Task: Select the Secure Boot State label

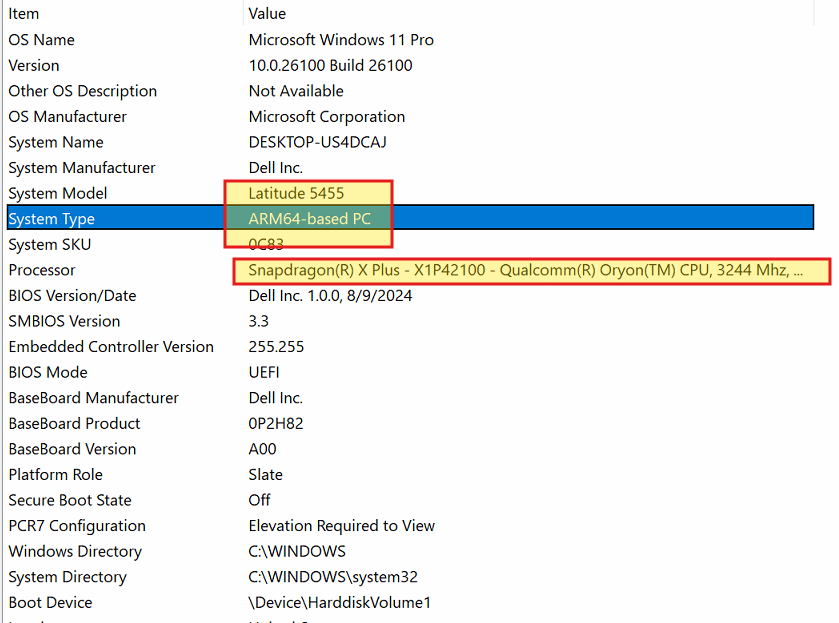Action: point(70,500)
